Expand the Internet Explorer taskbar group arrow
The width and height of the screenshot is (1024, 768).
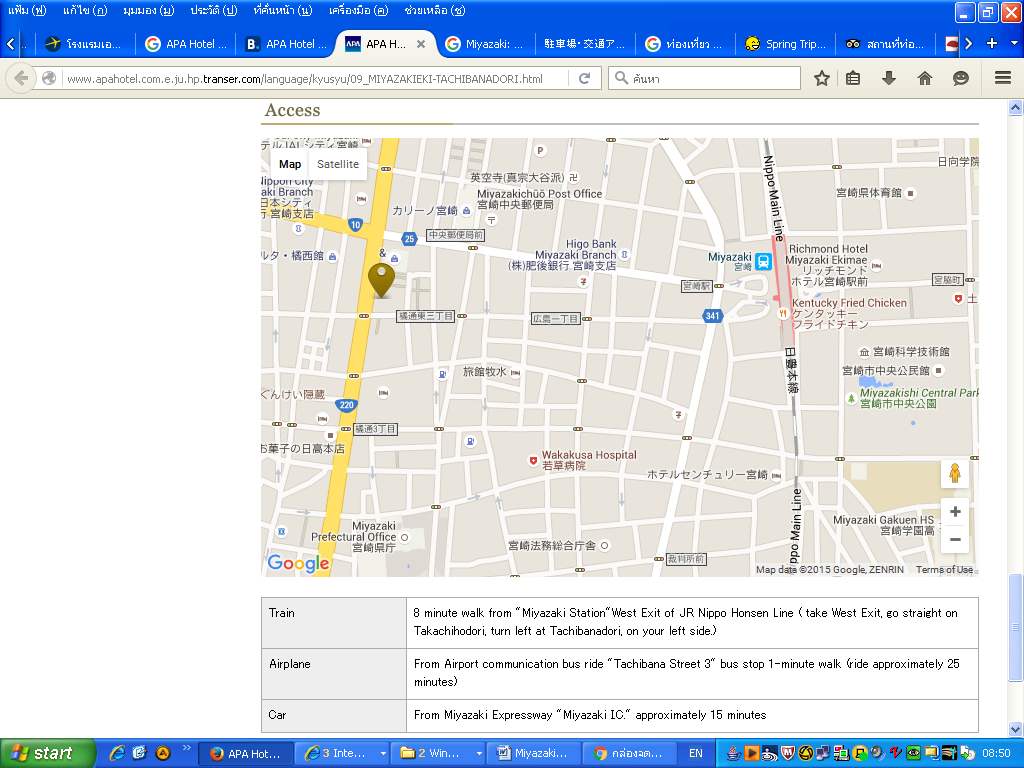point(383,754)
